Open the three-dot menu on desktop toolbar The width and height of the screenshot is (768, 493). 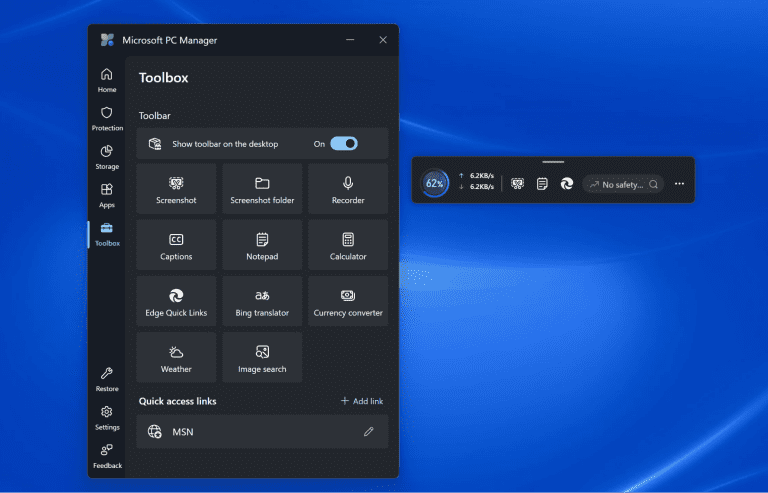tap(680, 184)
